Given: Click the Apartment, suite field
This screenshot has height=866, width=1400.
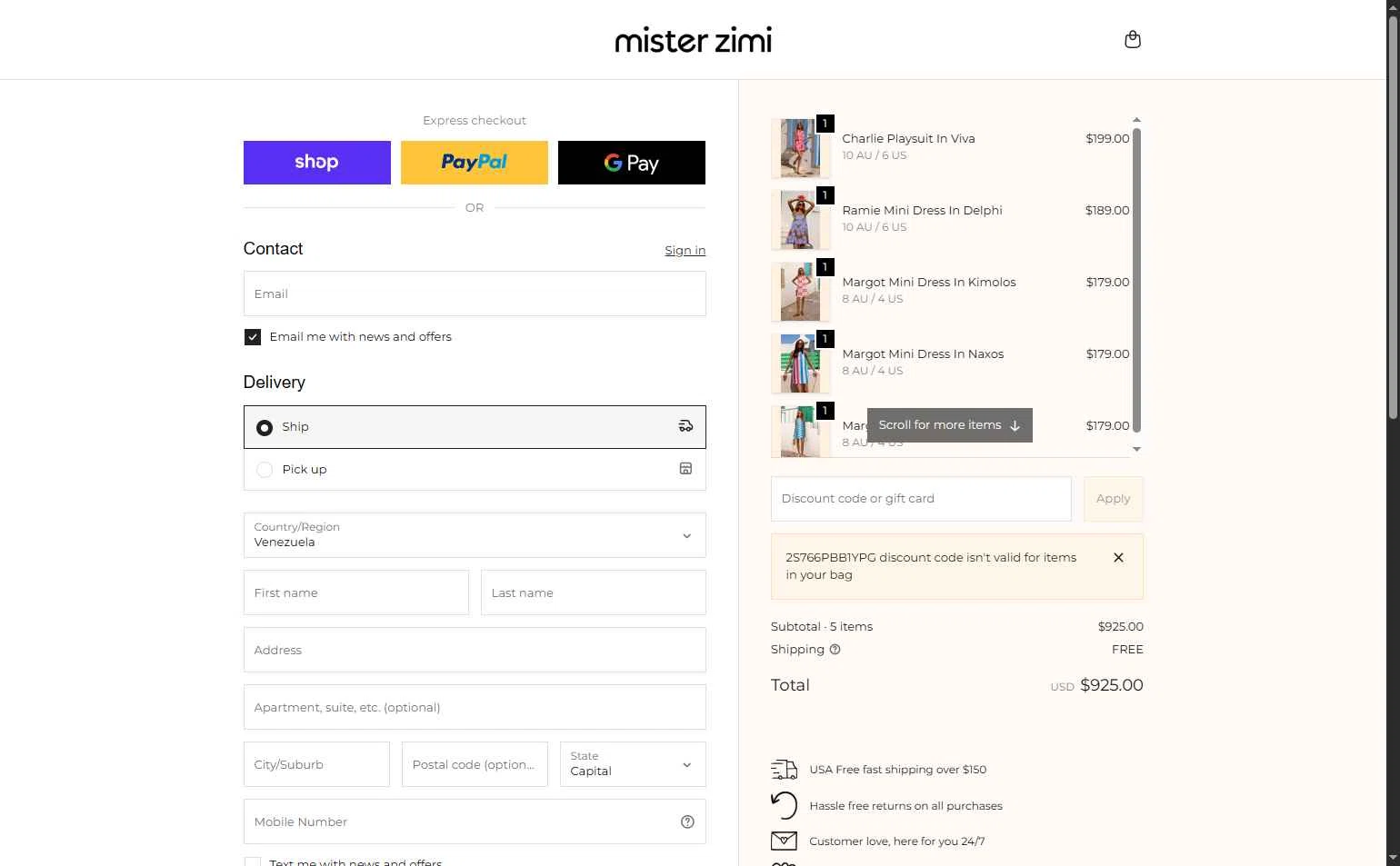Looking at the screenshot, I should (x=475, y=707).
